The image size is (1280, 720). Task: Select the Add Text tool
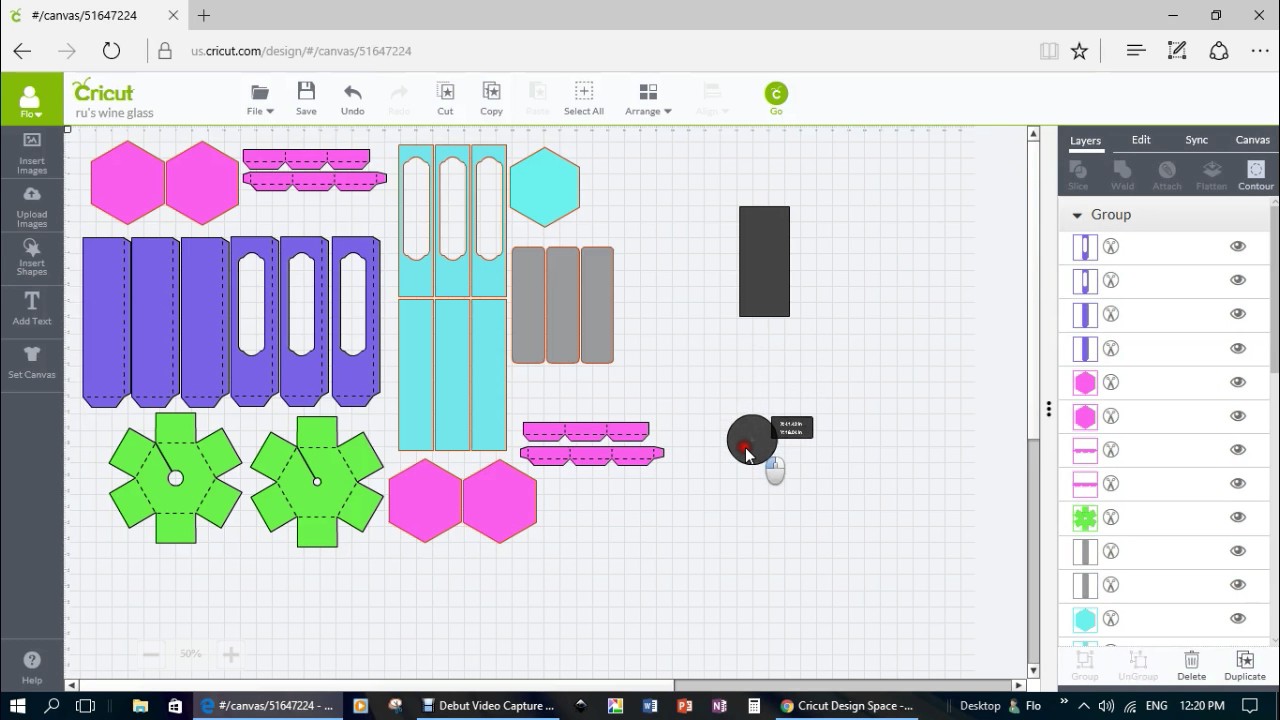pyautogui.click(x=32, y=308)
